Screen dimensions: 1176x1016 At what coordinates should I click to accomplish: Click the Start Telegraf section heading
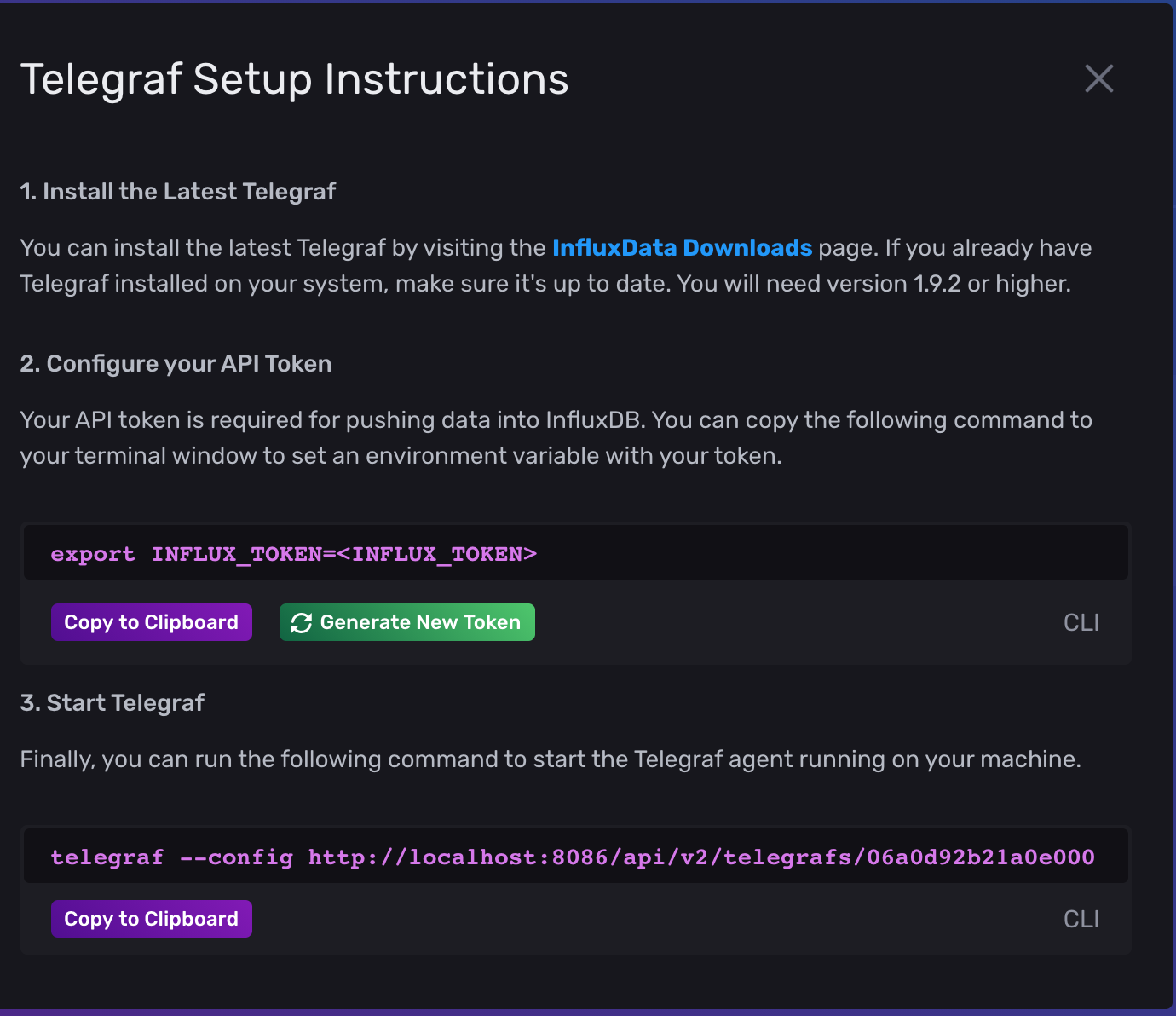112,702
